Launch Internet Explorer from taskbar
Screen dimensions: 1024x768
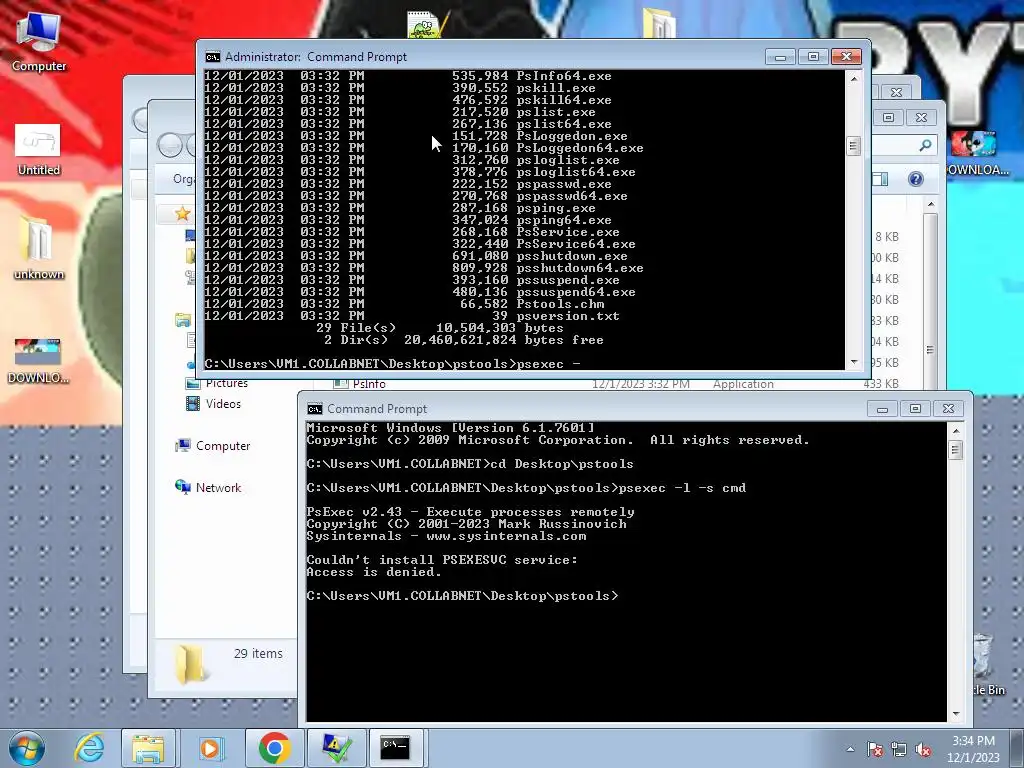pyautogui.click(x=89, y=748)
